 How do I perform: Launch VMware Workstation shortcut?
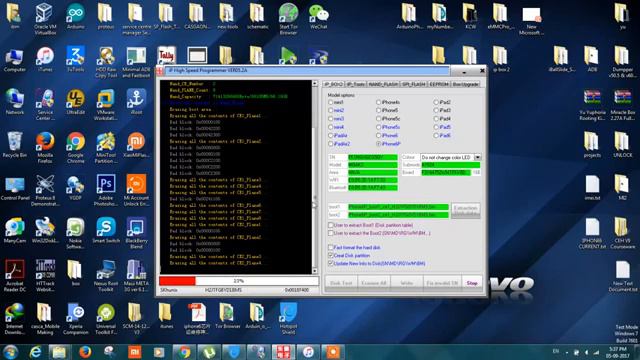pos(106,104)
